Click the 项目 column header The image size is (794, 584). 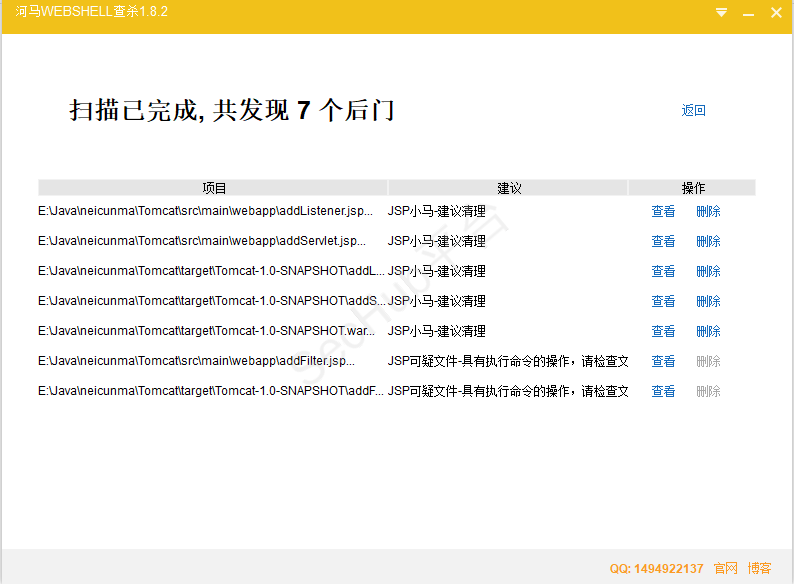tap(213, 188)
